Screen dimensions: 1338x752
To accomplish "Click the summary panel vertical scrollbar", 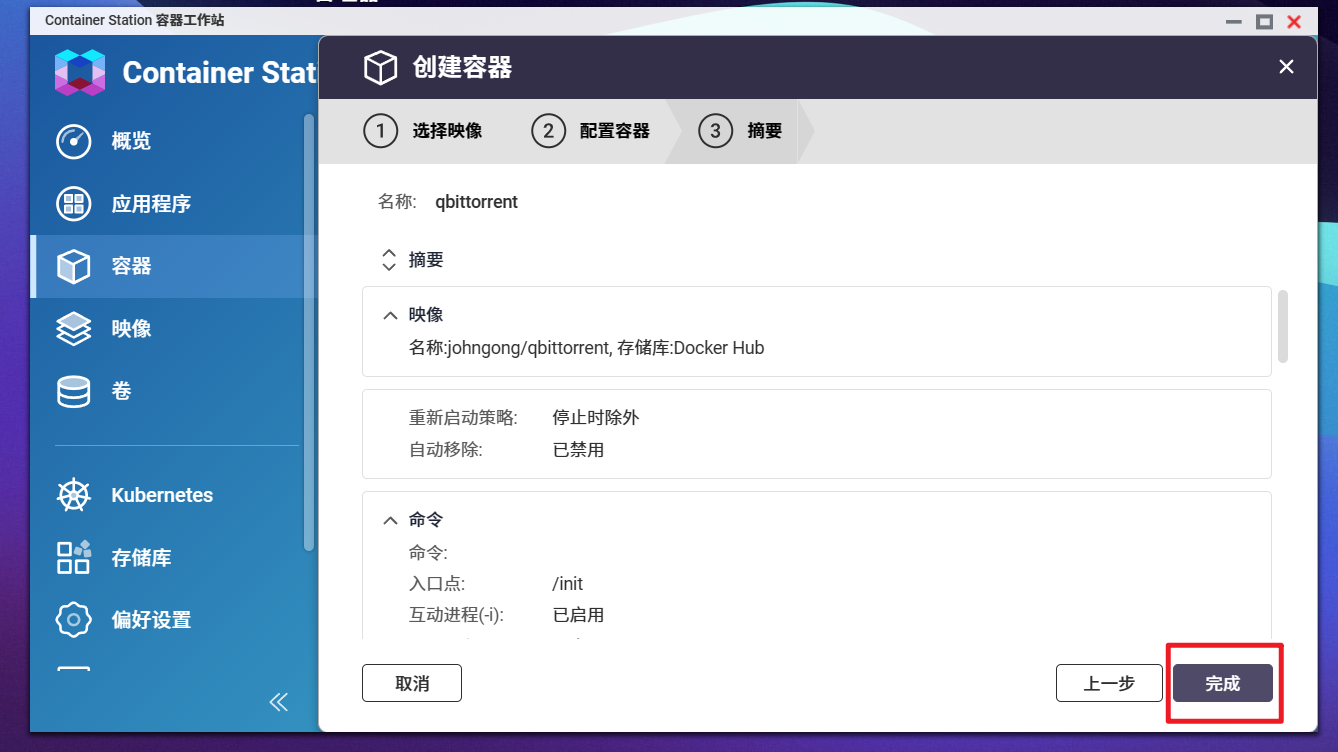I will 1283,326.
